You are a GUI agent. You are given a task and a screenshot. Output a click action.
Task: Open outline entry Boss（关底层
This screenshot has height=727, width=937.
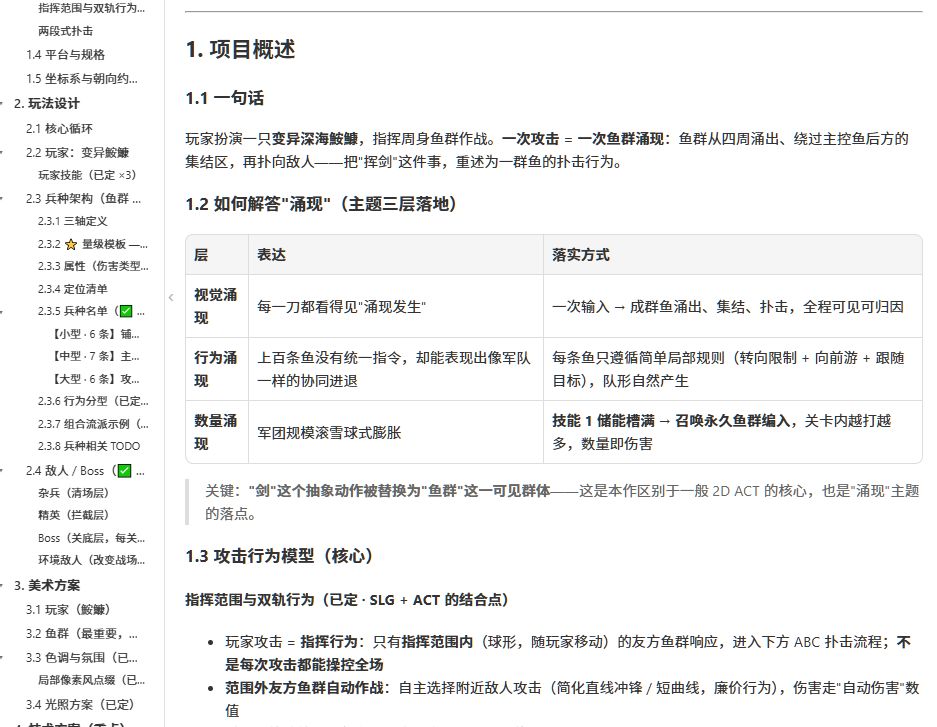pos(91,538)
